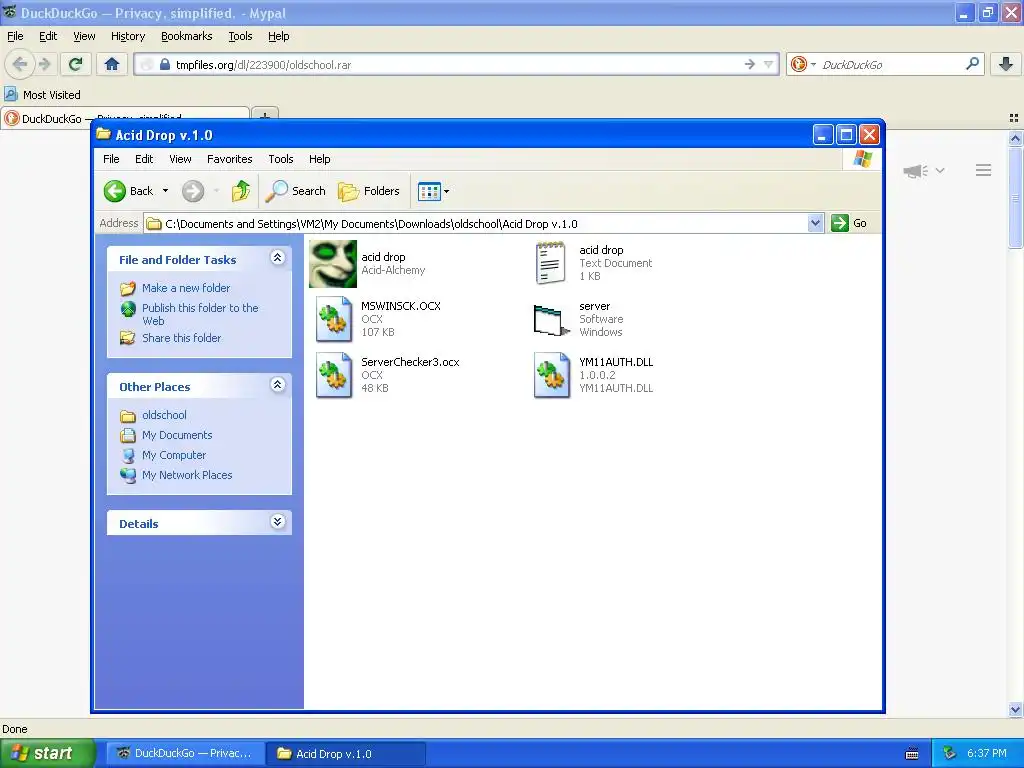1024x768 pixels.
Task: Open the Explorer address bar dropdown
Action: click(x=815, y=223)
